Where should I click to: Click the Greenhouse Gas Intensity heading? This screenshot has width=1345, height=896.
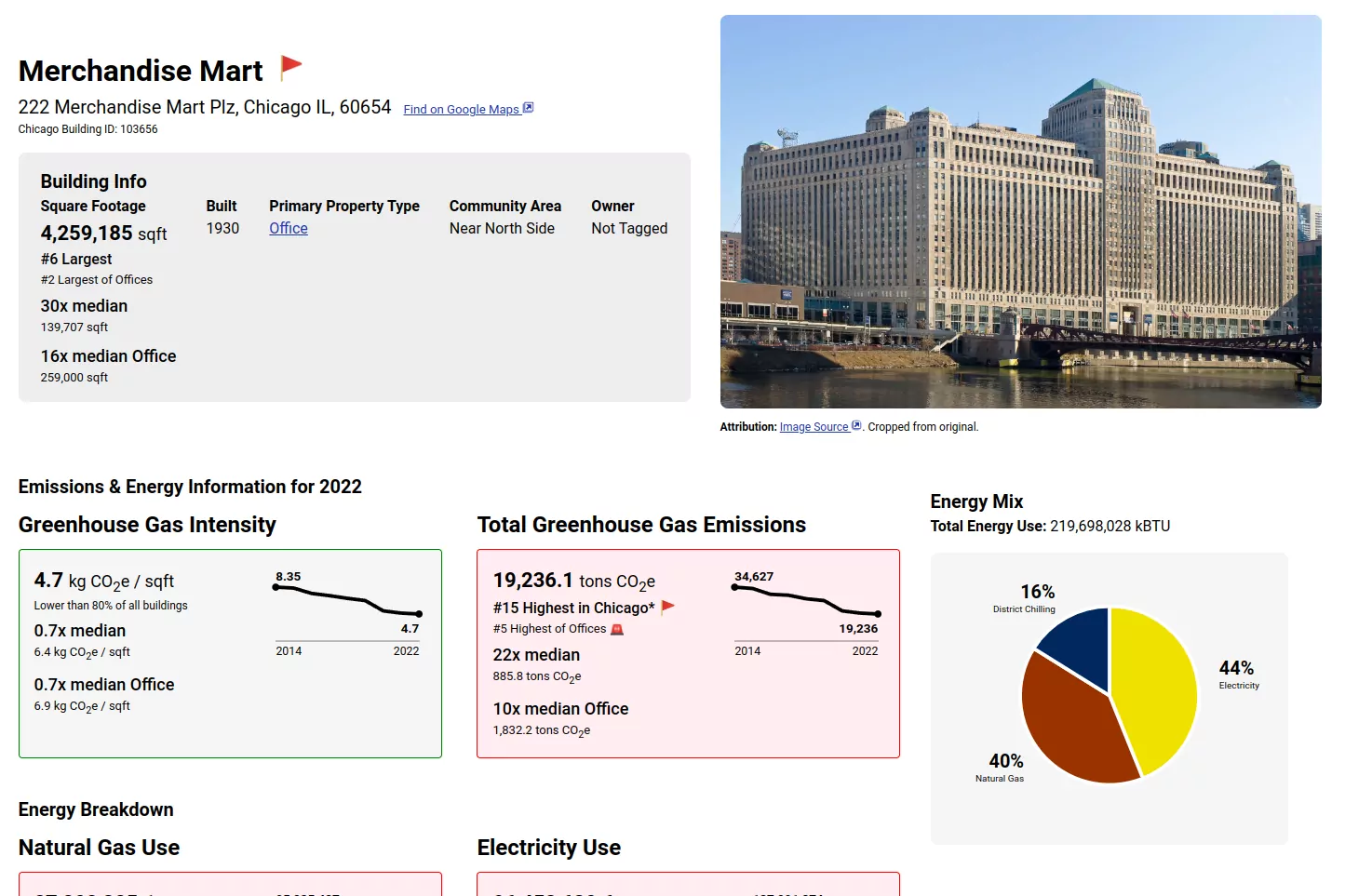pyautogui.click(x=147, y=525)
